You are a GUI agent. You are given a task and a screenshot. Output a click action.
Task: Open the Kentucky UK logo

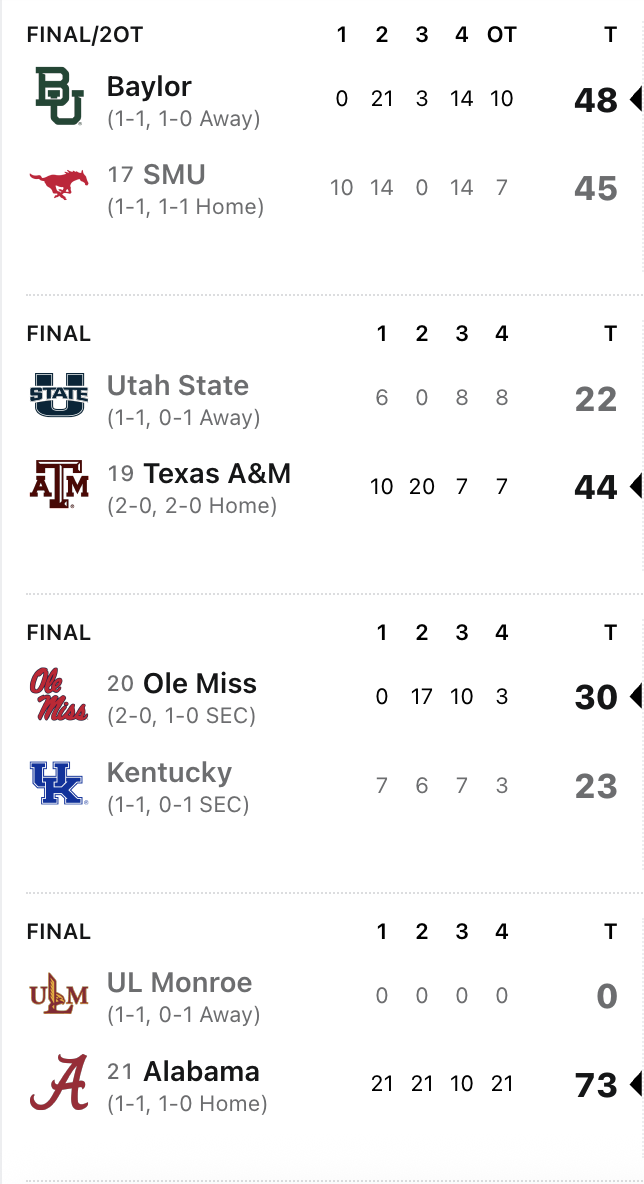point(59,784)
